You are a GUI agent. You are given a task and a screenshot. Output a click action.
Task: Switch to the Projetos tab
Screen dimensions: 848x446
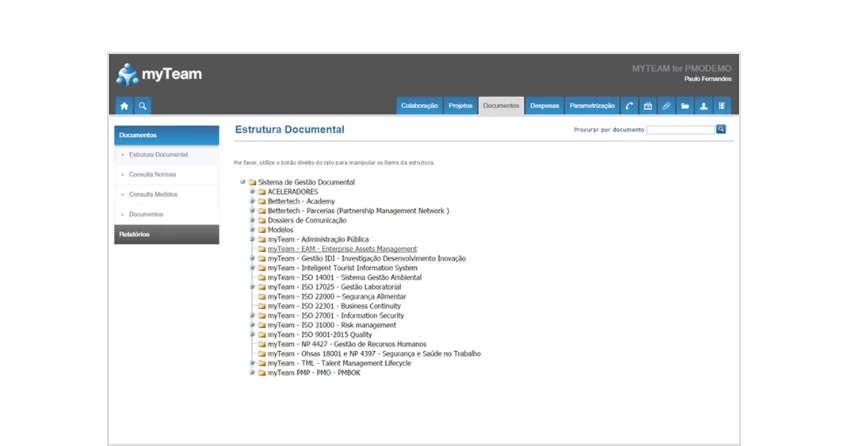[x=460, y=105]
